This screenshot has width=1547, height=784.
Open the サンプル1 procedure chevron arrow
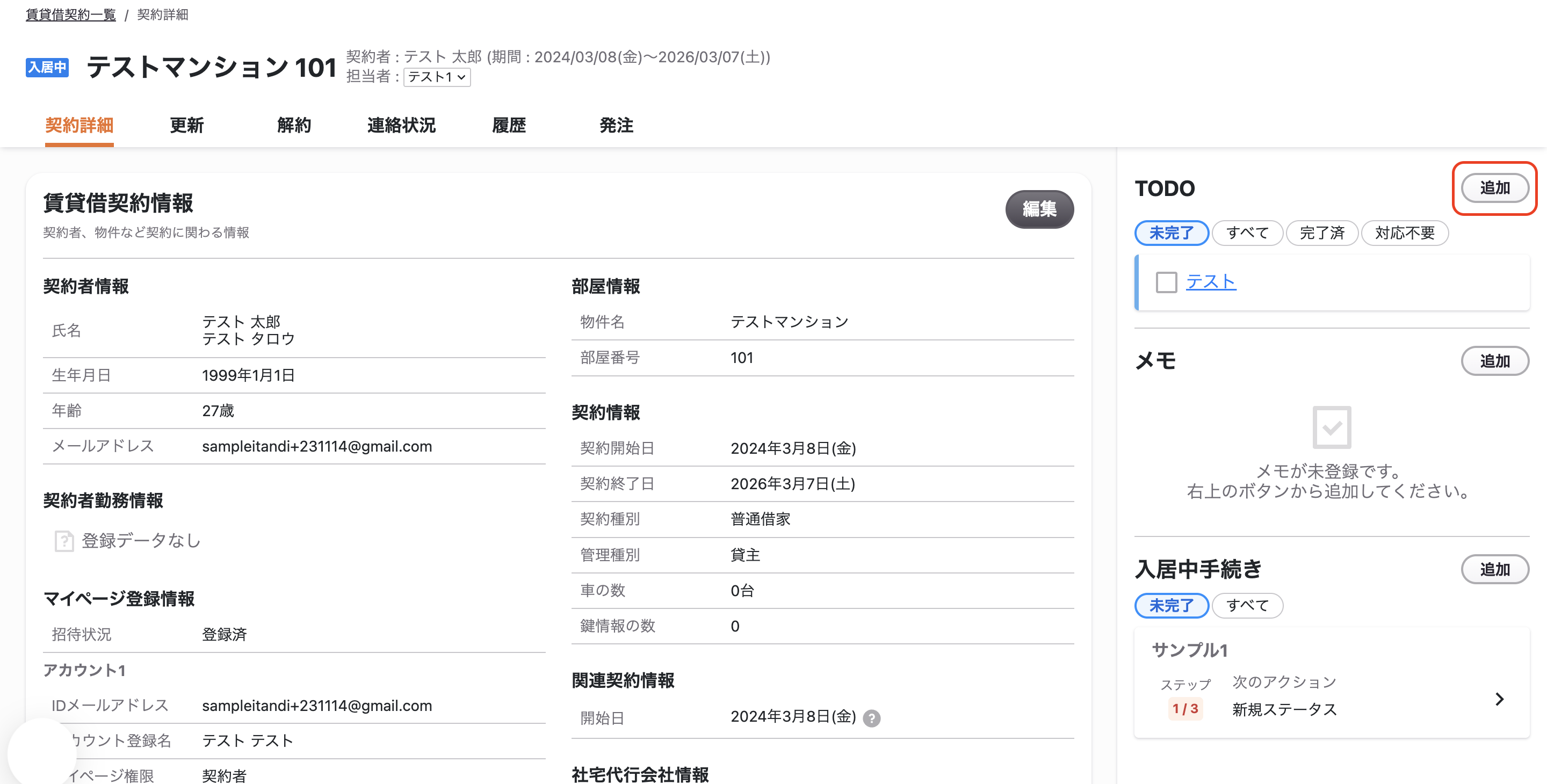tap(1499, 699)
